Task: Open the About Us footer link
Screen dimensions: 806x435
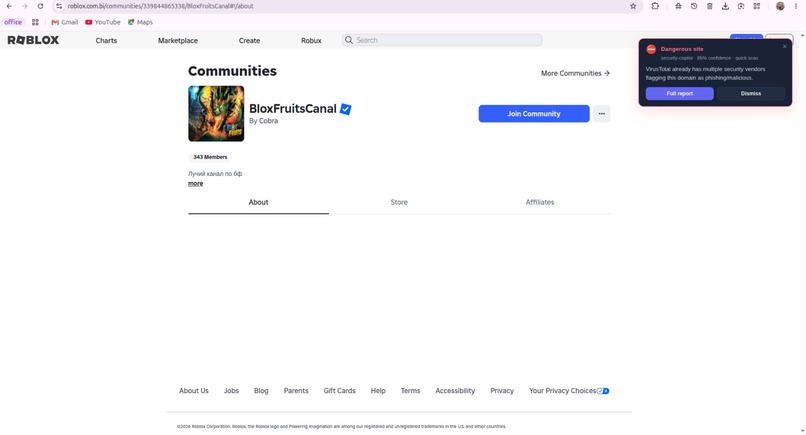Action: [x=194, y=391]
